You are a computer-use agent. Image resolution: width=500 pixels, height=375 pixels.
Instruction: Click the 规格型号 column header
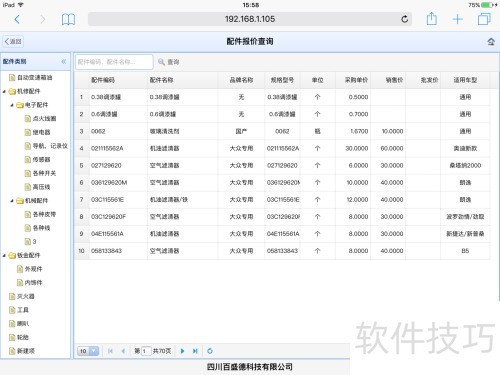(x=282, y=80)
